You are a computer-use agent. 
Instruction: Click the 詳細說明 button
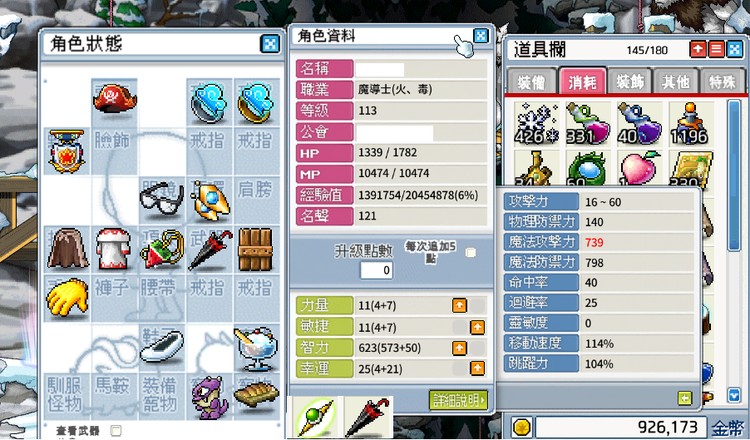click(x=458, y=400)
